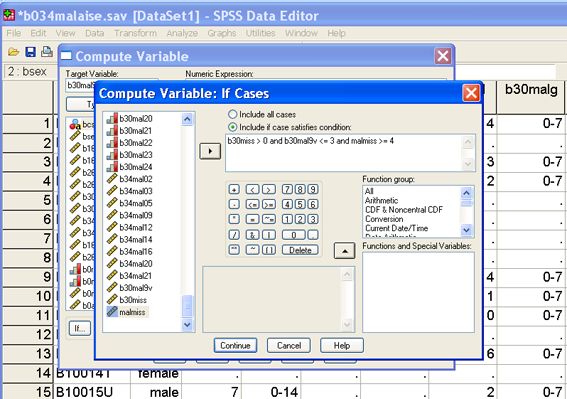Click the Open file folder toolbar icon
This screenshot has width=567, height=399.
[13, 52]
